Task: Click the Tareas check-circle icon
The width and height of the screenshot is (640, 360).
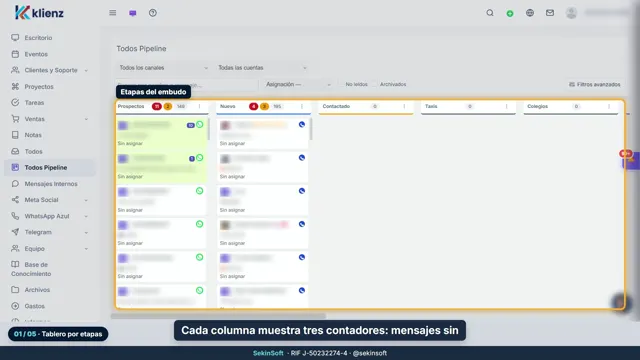Action: (15, 102)
